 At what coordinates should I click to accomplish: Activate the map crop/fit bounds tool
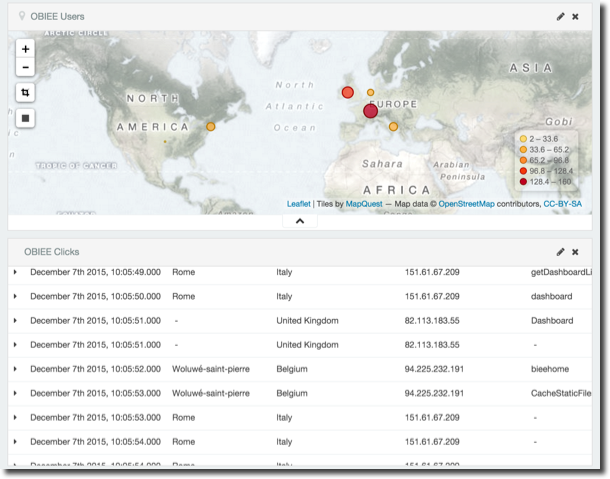(x=26, y=92)
